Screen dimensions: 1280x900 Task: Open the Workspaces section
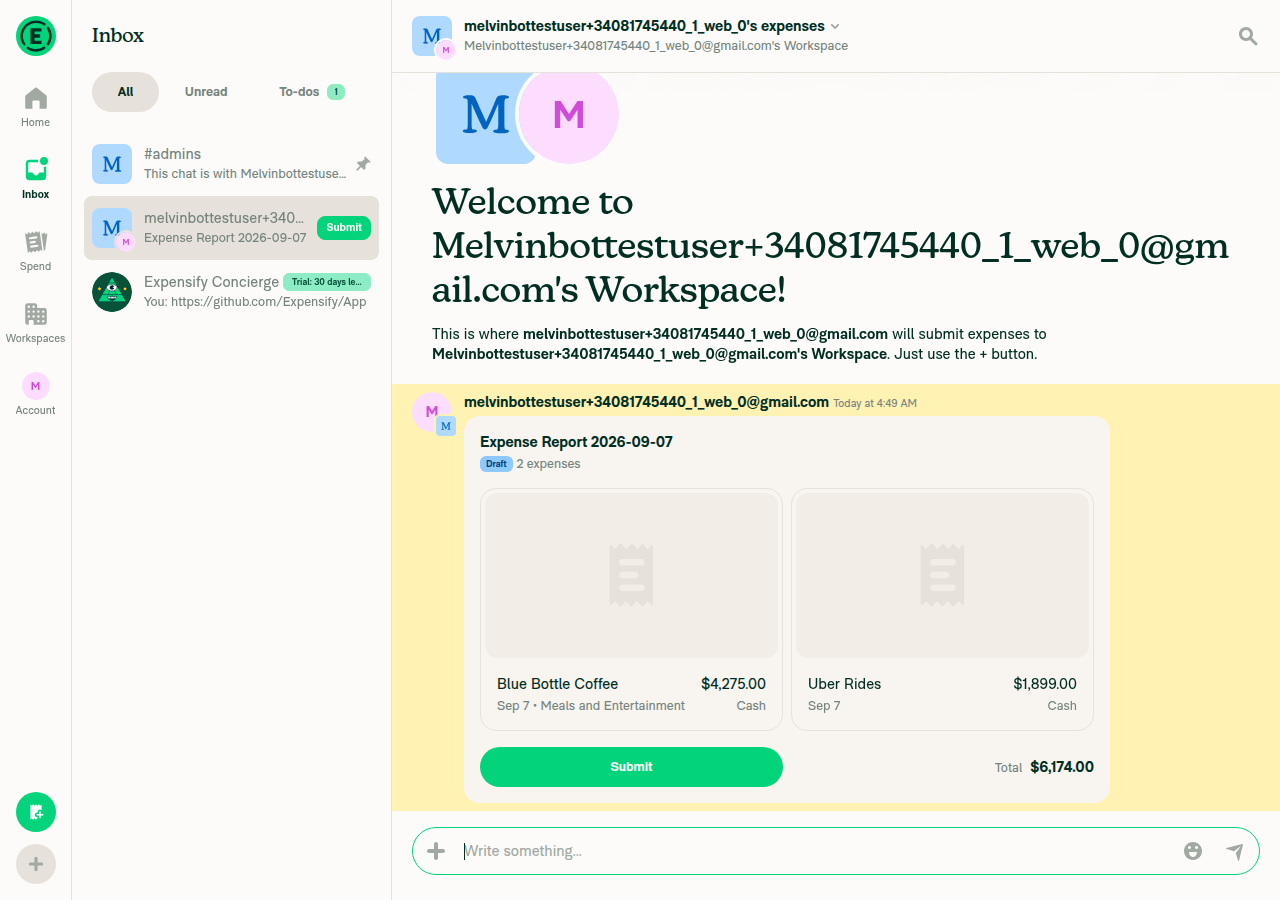pyautogui.click(x=36, y=324)
